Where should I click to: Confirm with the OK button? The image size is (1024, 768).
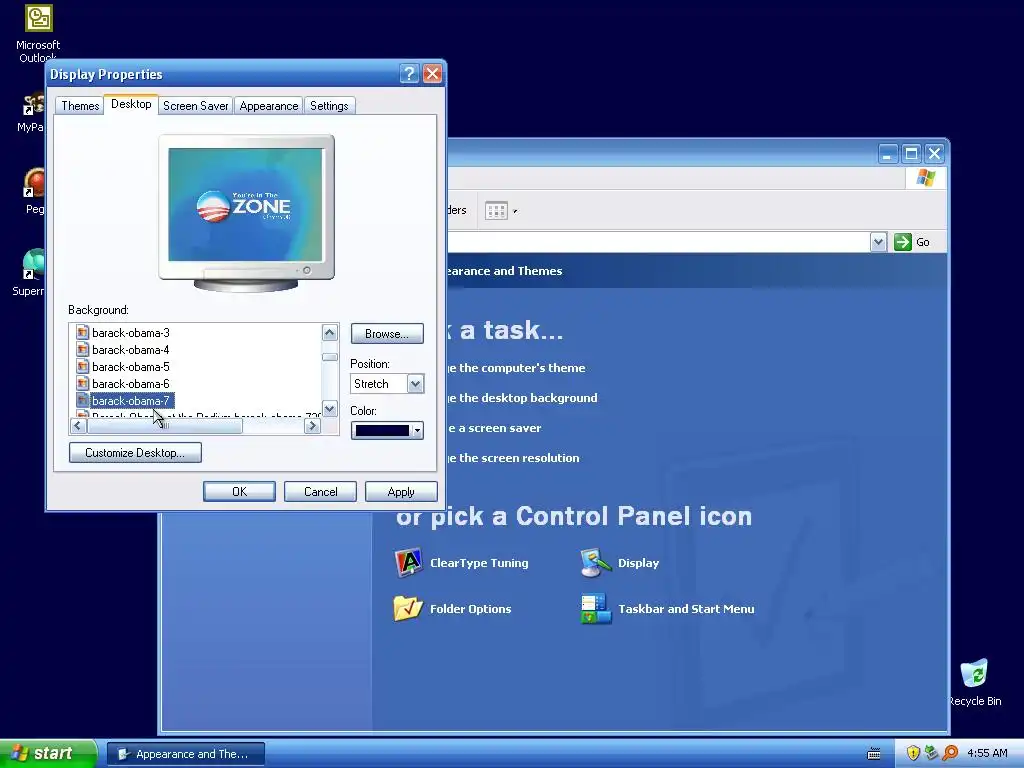pyautogui.click(x=239, y=491)
